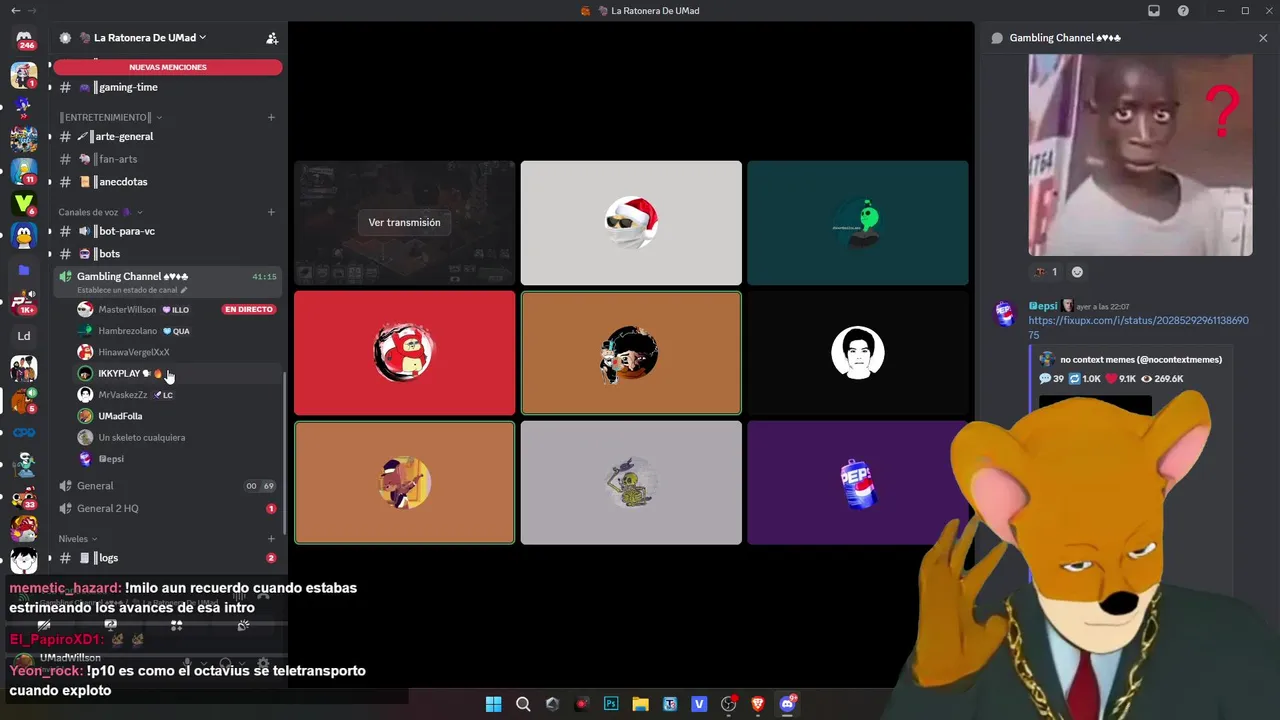Focus the skeleton avatar video tile

pos(631,483)
